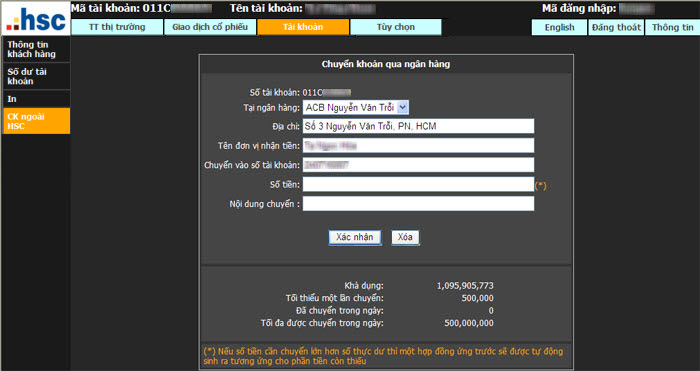This screenshot has width=700, height=371.
Task: Open the Tùy chọn tab
Action: pos(396,27)
